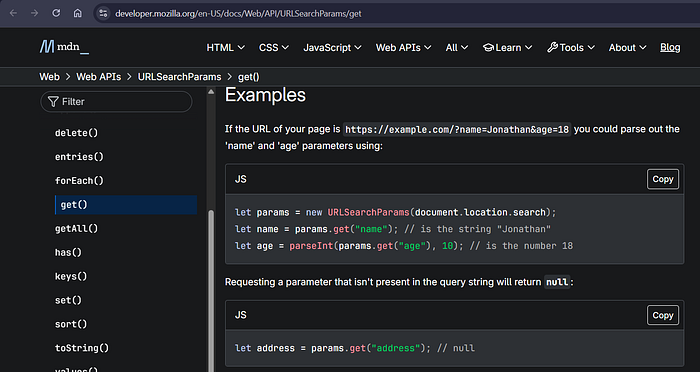Type in the sidebar Filter field
The height and width of the screenshot is (372, 700).
[117, 102]
